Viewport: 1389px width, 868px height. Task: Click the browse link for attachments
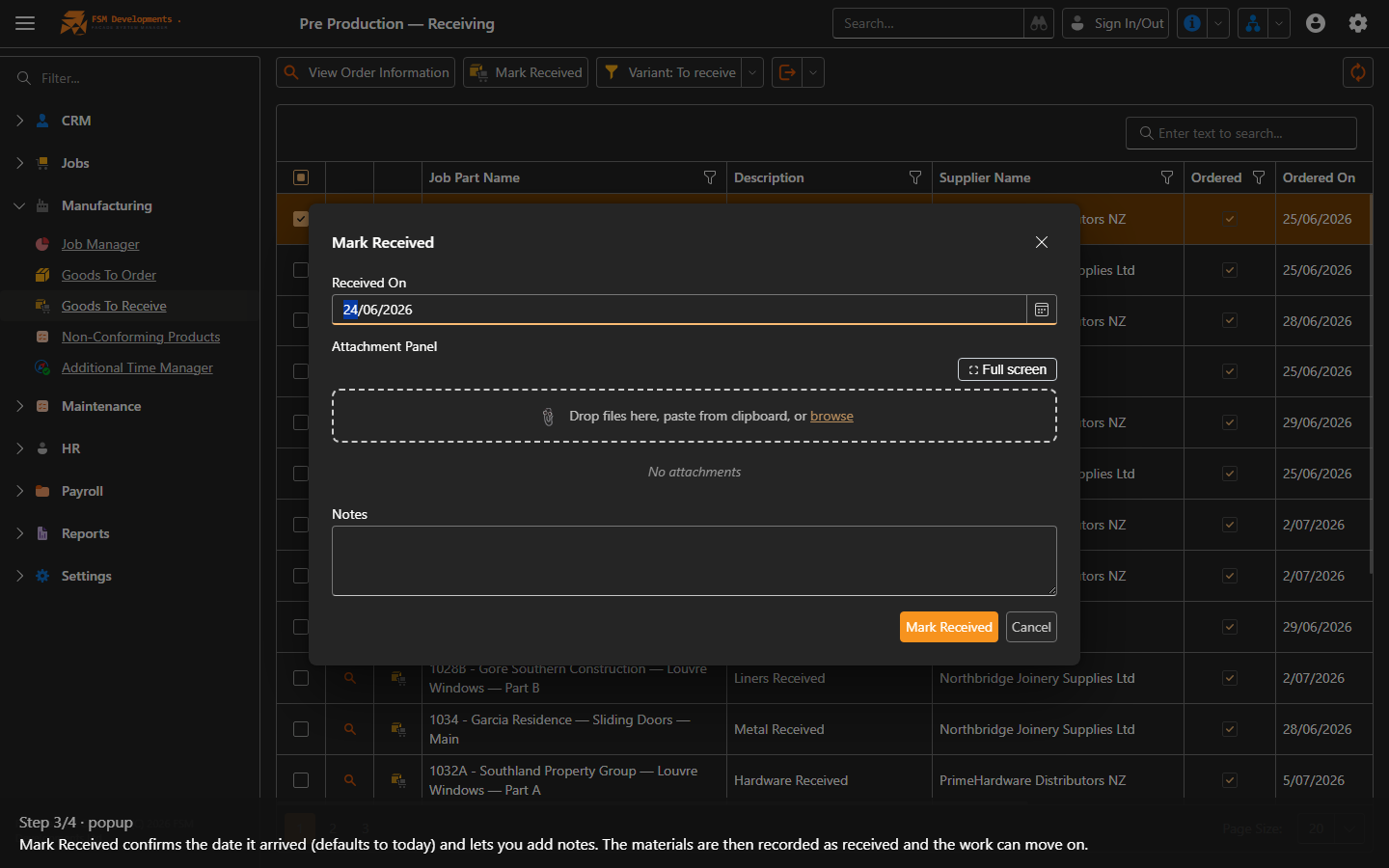pos(831,416)
